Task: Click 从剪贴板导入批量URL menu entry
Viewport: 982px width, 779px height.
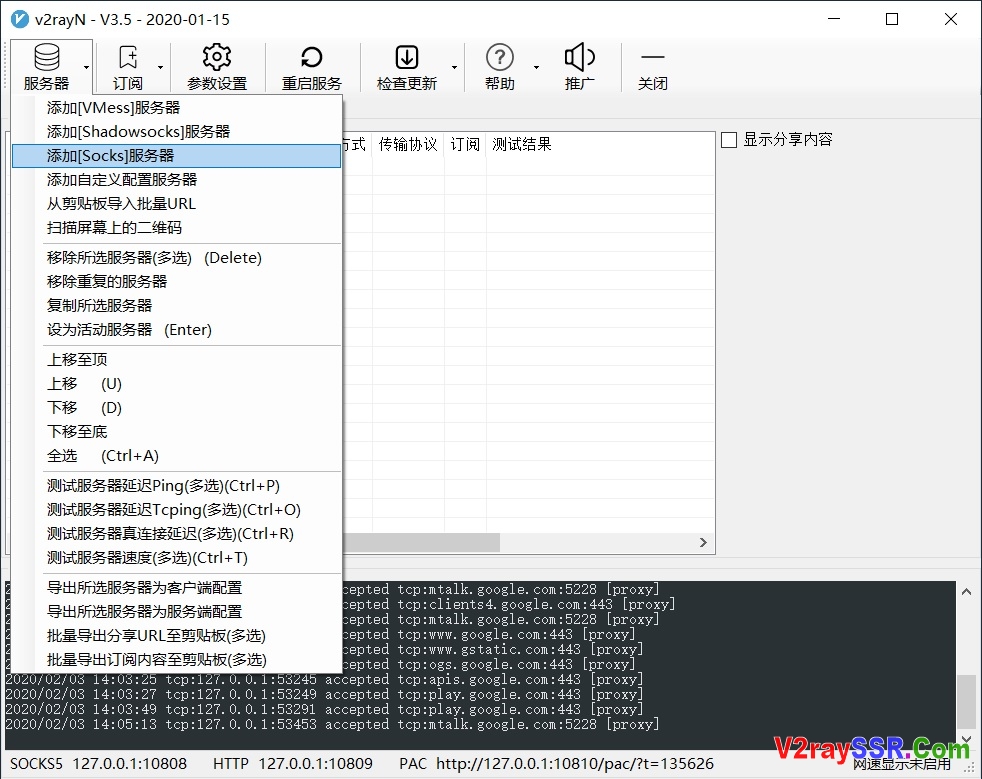Action: (x=121, y=204)
